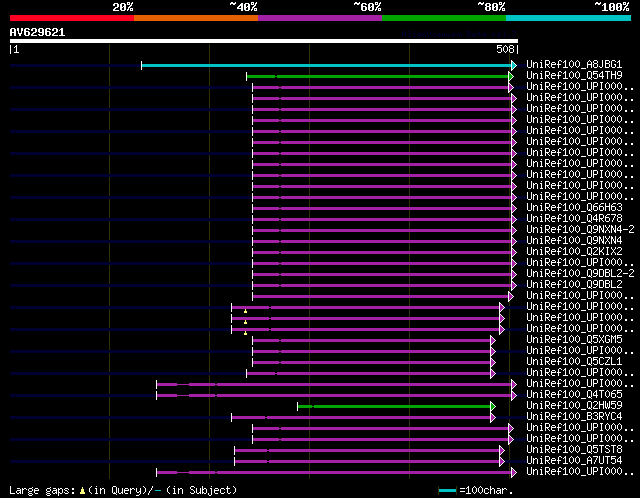640x498 pixels.
Task: Select the UniRef100_A7UT54 label
Action: [x=574, y=461]
